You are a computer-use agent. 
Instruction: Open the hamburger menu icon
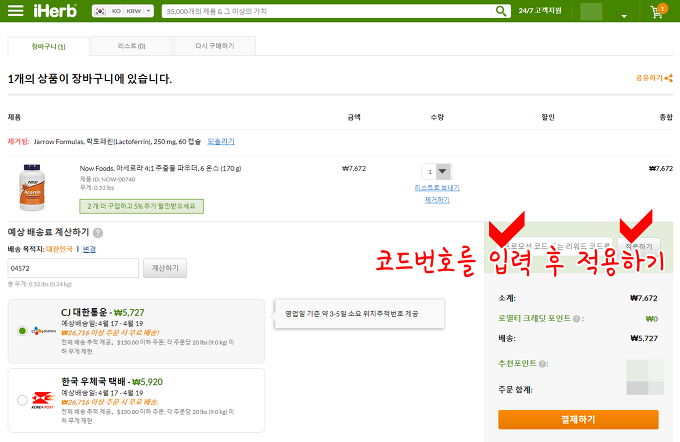click(16, 10)
